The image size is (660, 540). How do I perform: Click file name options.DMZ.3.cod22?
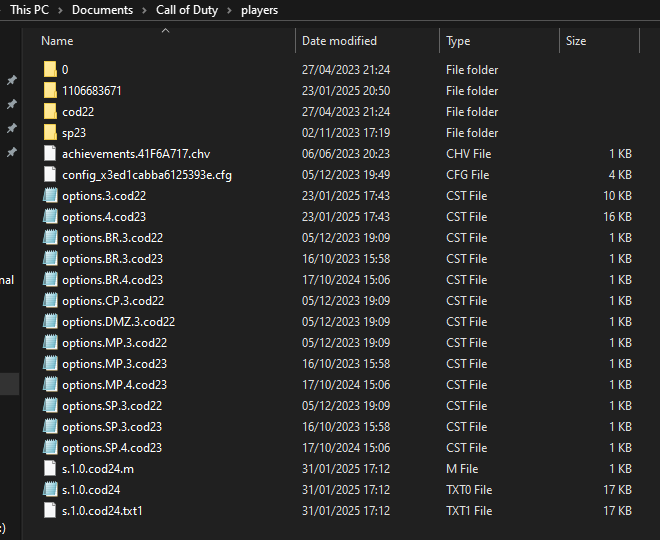[x=118, y=322]
